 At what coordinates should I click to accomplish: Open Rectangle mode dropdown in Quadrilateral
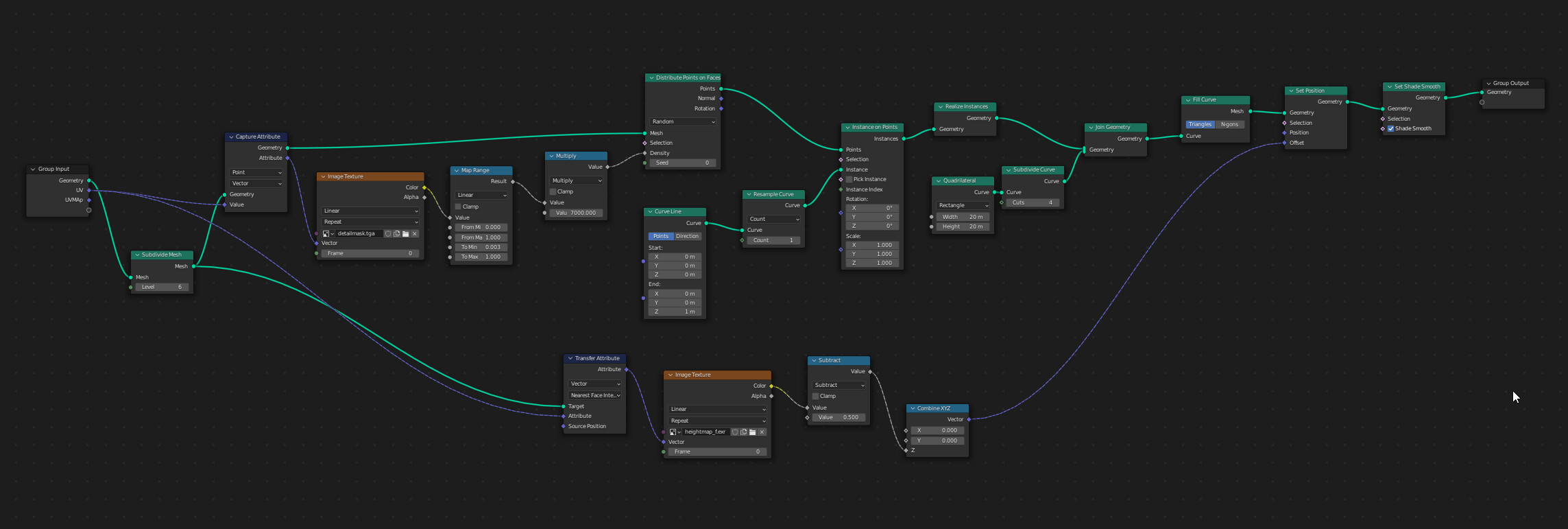(963, 205)
